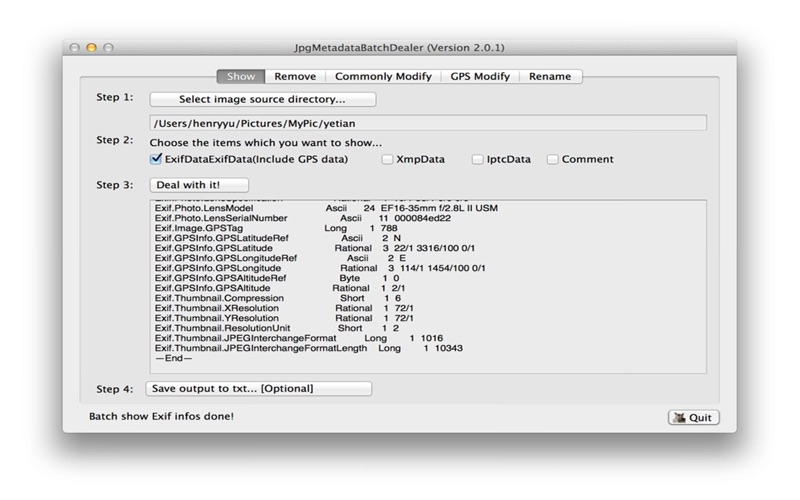Click the Exif.GPSInfo.GPSLongitudeRef line
The width and height of the screenshot is (800, 500).
click(281, 258)
